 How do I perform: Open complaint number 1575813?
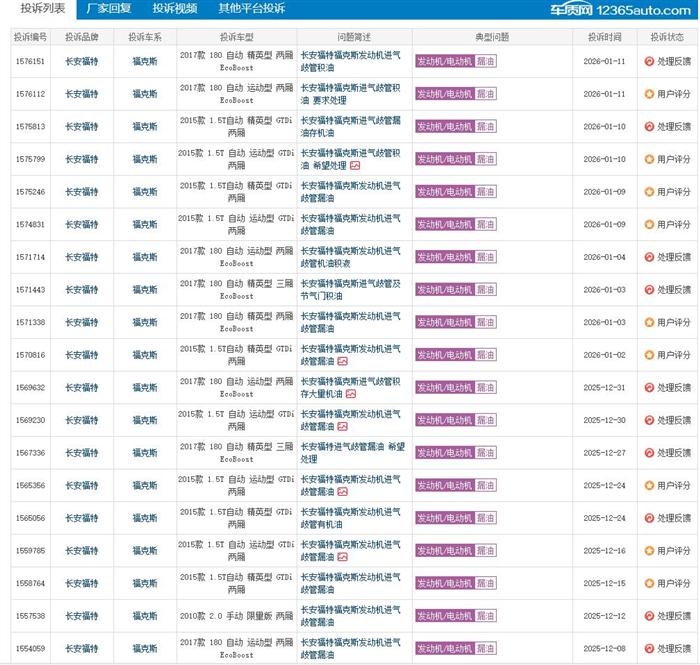[x=30, y=127]
